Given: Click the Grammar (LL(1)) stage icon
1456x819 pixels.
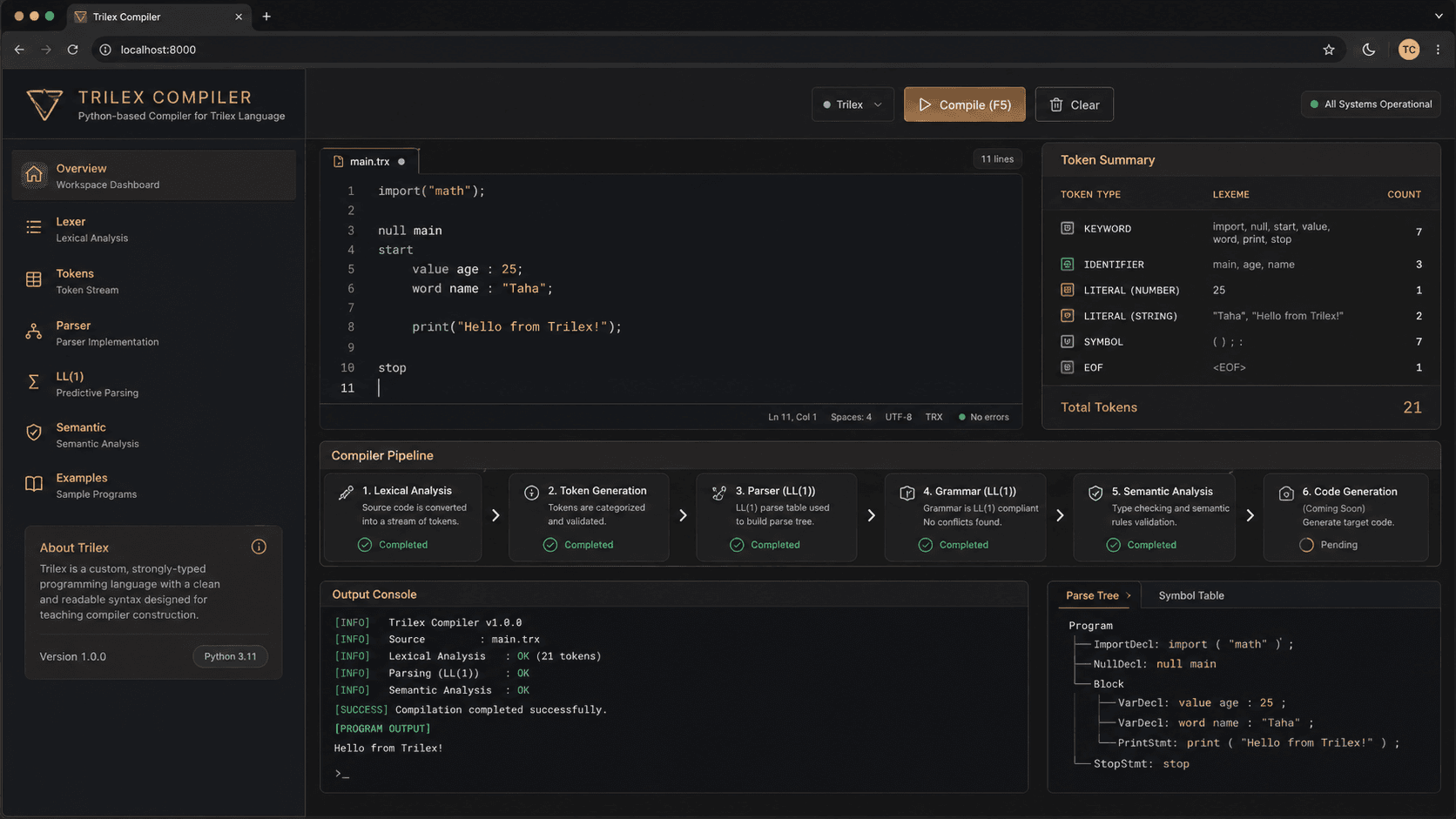Looking at the screenshot, I should click(x=907, y=493).
